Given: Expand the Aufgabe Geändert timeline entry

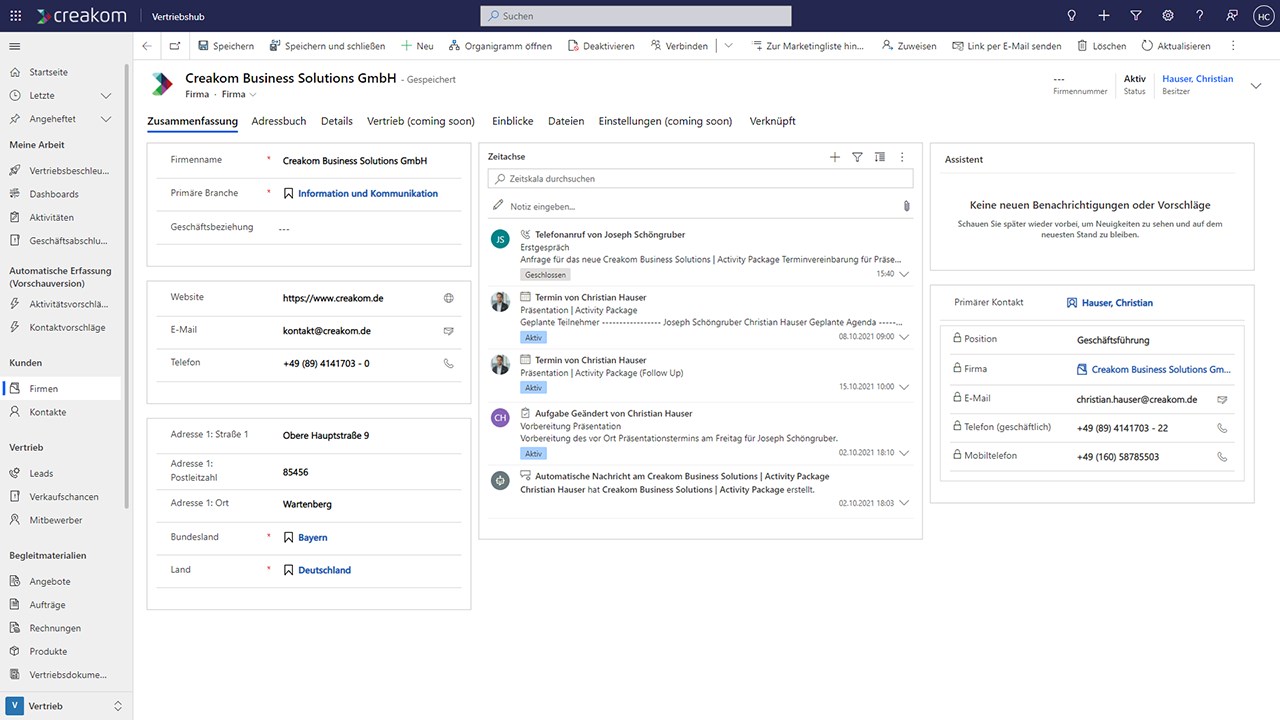Looking at the screenshot, I should pyautogui.click(x=904, y=453).
